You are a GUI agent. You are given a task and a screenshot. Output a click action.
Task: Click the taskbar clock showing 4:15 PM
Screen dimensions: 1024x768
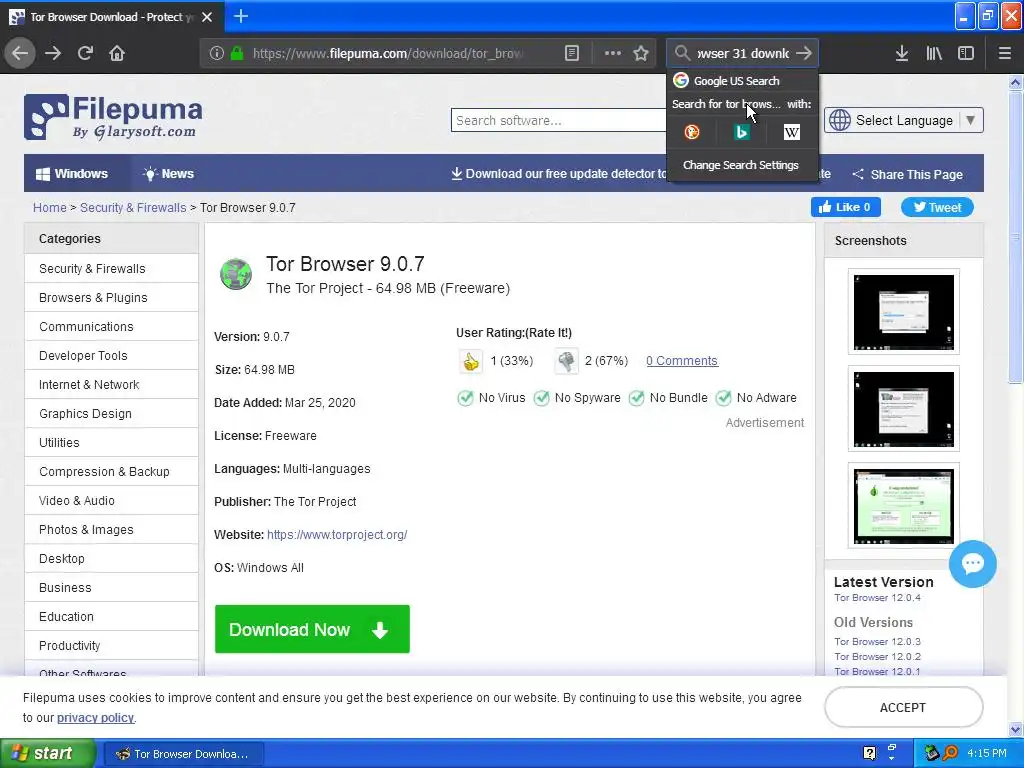click(x=987, y=753)
